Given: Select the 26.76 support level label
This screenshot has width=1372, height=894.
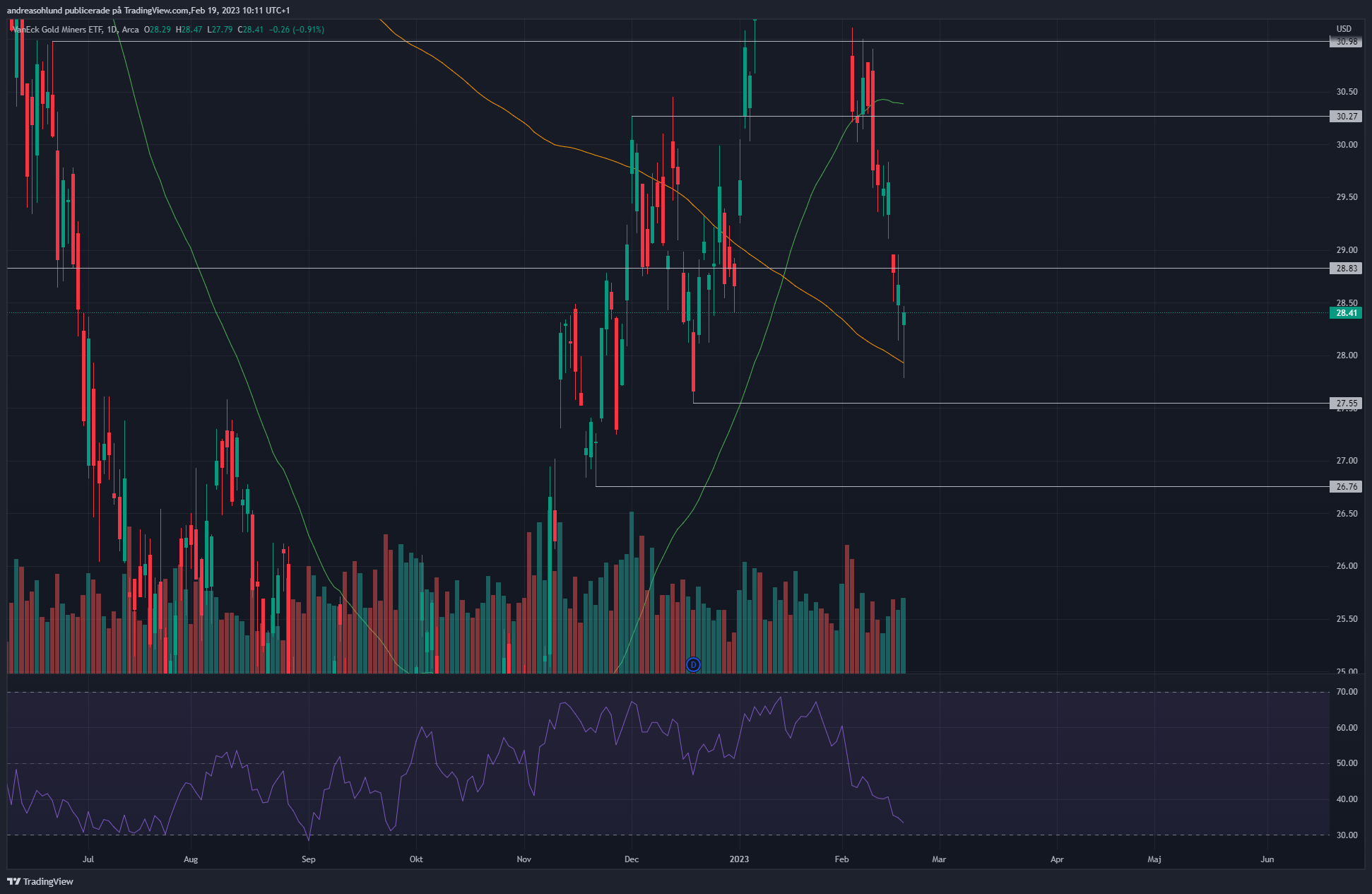Looking at the screenshot, I should (1345, 487).
